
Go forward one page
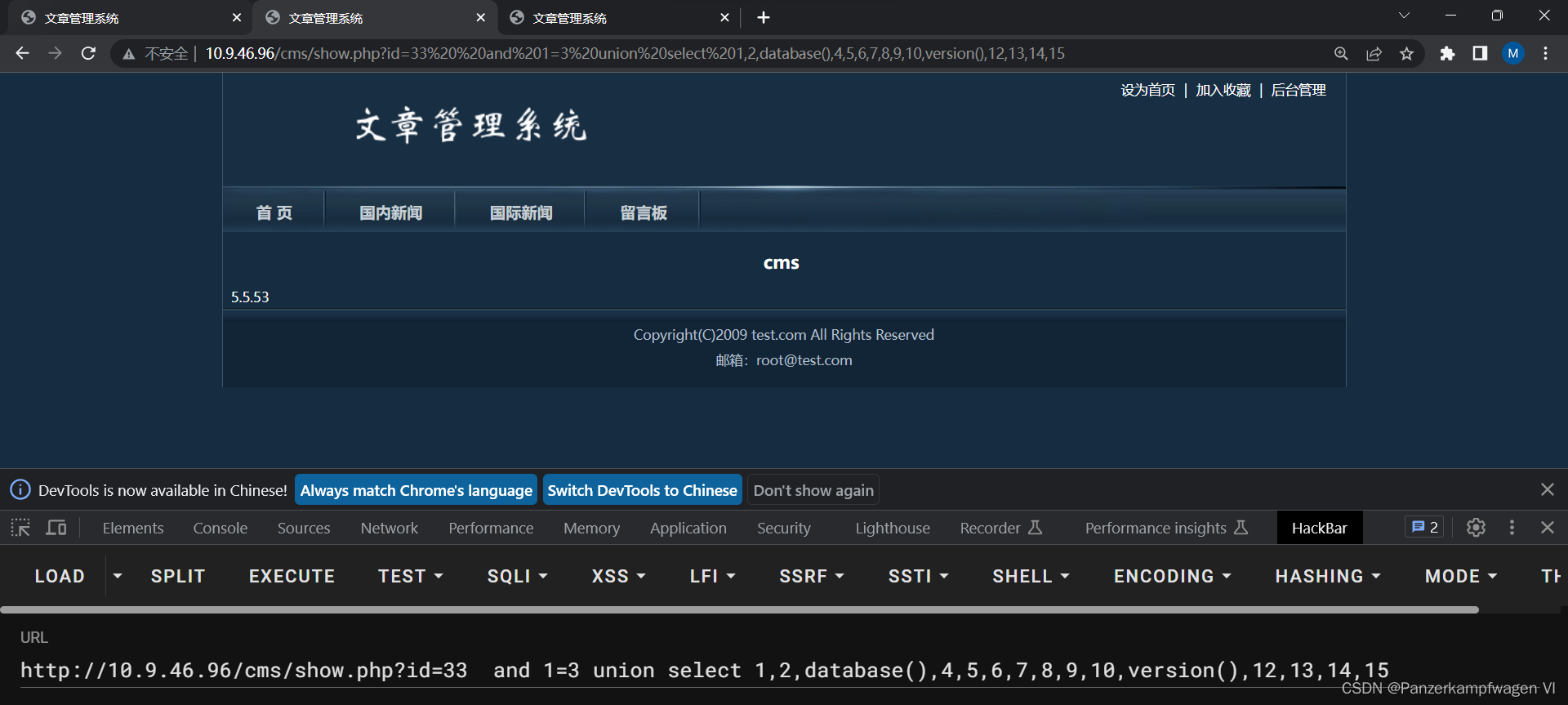[x=55, y=53]
